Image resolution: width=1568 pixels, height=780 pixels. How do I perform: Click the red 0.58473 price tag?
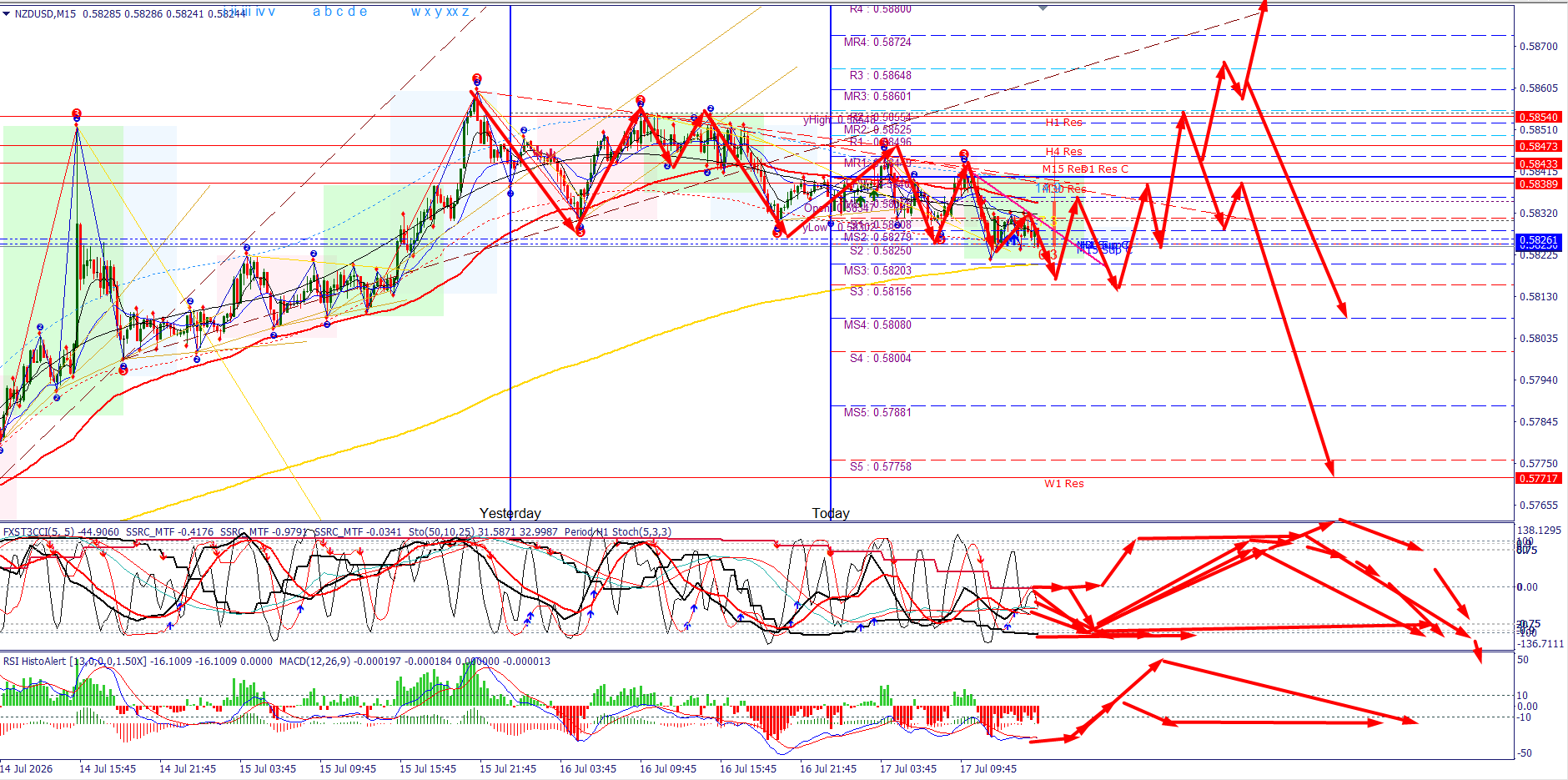pos(1538,147)
